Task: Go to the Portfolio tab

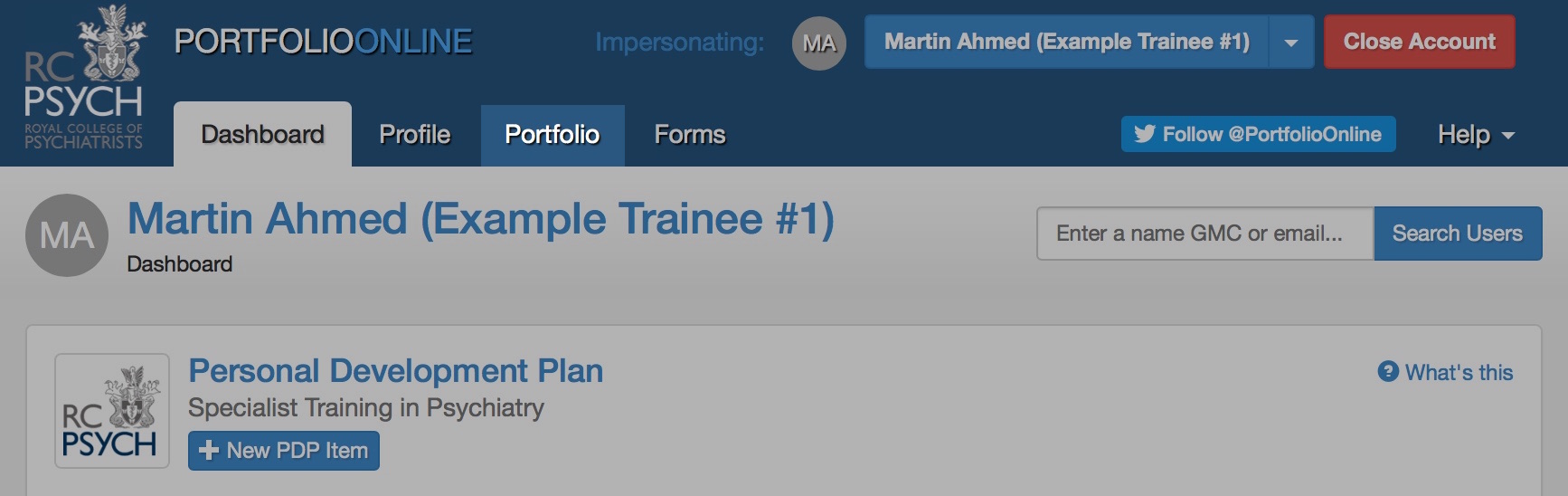Action: point(552,135)
